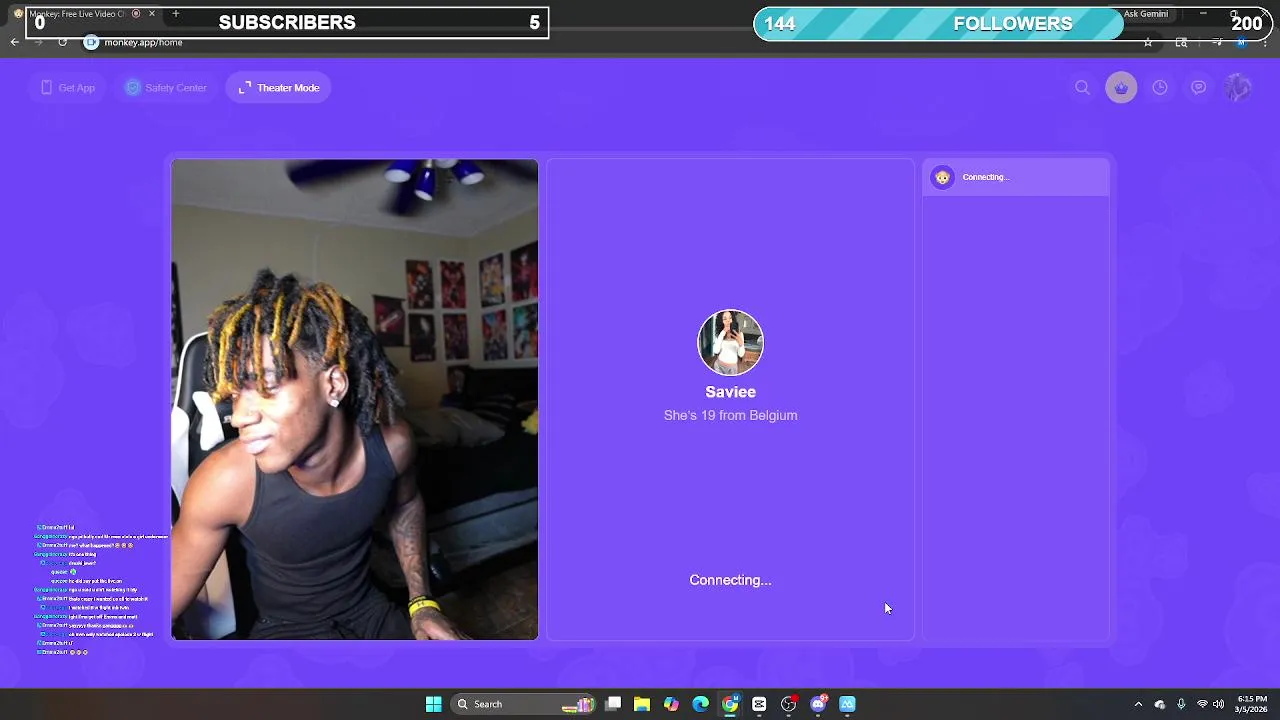Open Microsoft Edge from taskbar
The image size is (1280, 720).
pos(701,704)
